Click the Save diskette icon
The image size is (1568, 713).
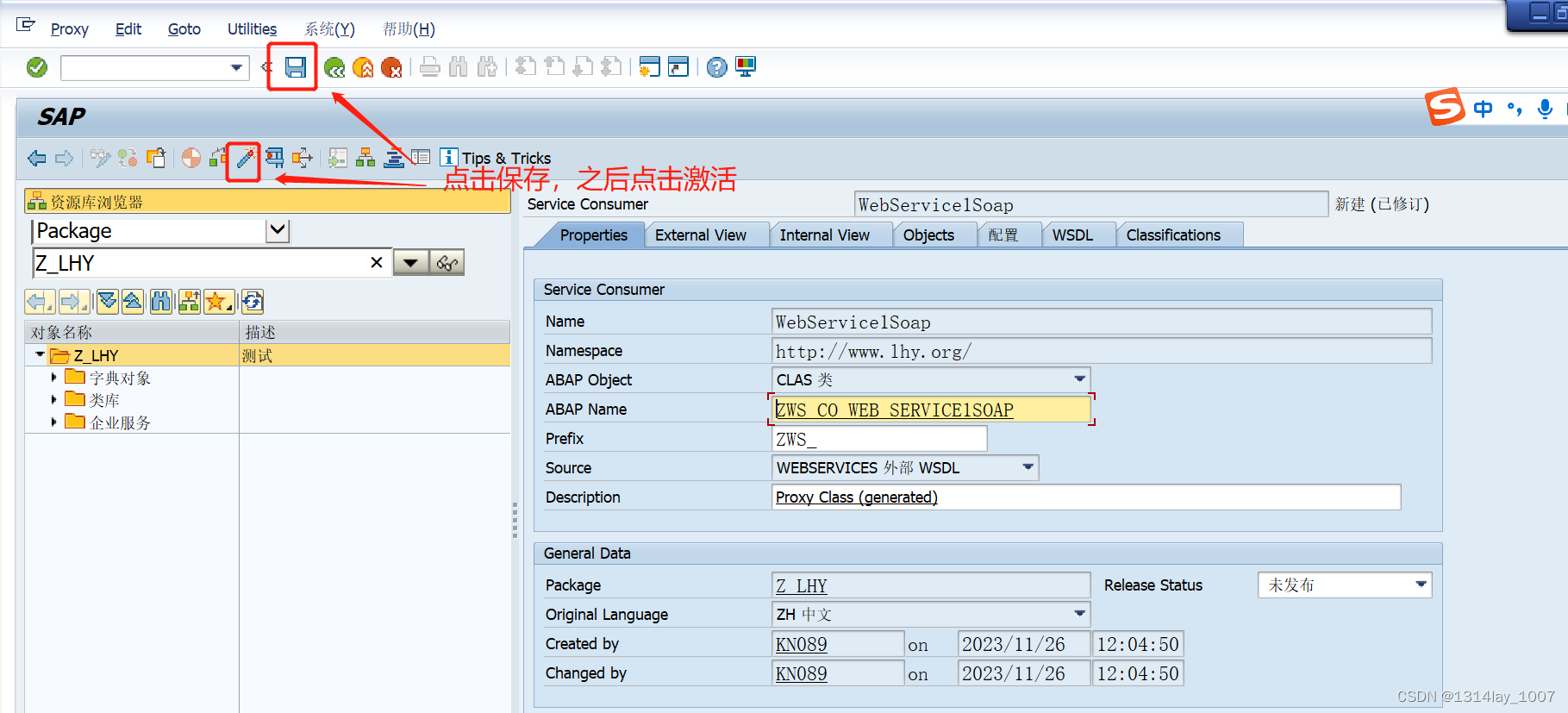coord(296,67)
